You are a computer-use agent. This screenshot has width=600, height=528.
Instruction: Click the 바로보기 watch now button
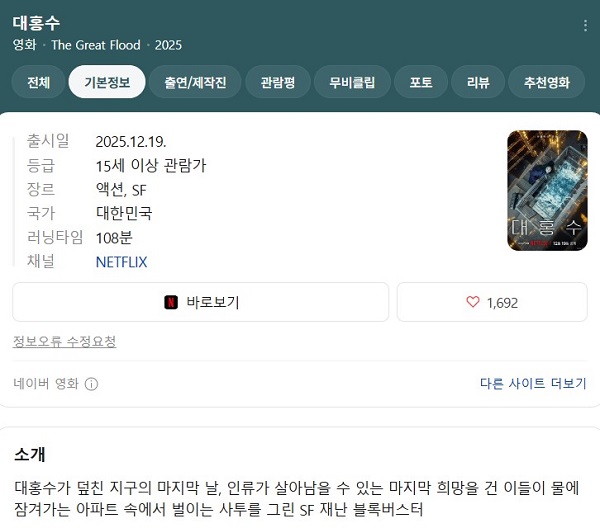point(201,302)
